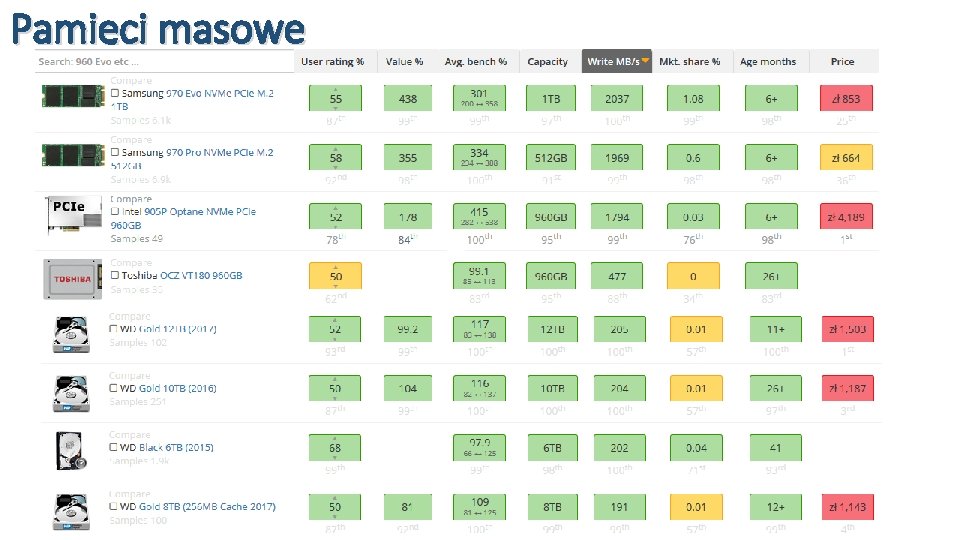Click the yellow user rating 50 box for Toshiba
This screenshot has width=960, height=540.
coord(336,276)
